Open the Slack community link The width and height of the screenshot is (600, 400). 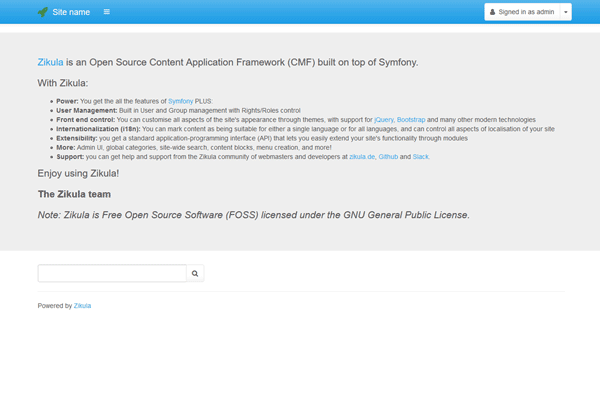pos(422,157)
